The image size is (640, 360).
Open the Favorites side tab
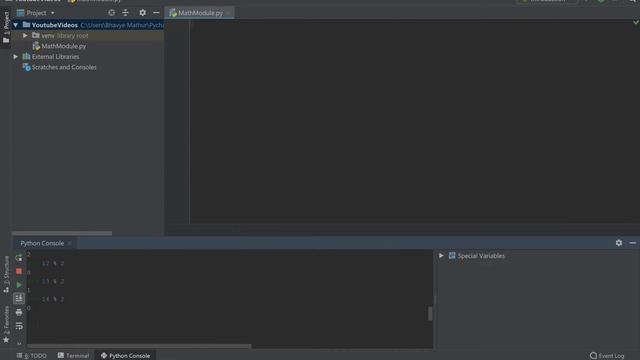coord(6,324)
